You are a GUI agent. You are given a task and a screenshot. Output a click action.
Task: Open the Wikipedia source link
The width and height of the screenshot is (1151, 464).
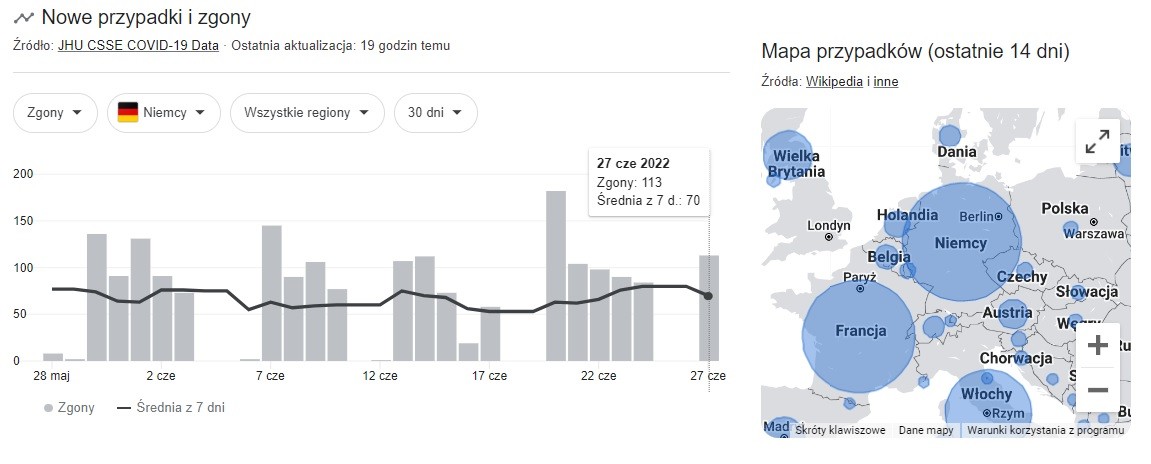click(x=834, y=81)
